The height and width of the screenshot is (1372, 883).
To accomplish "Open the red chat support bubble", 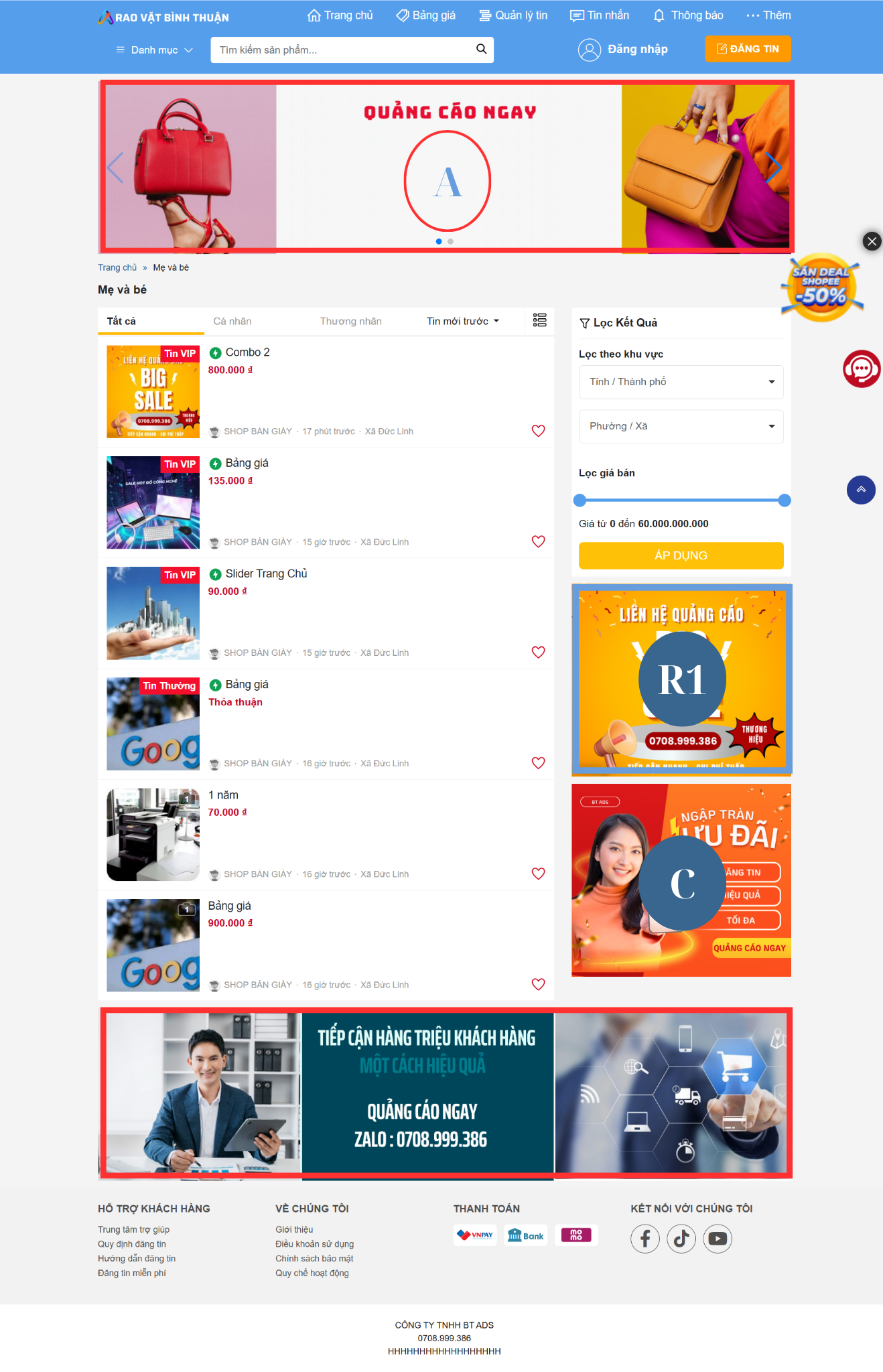I will 862,368.
